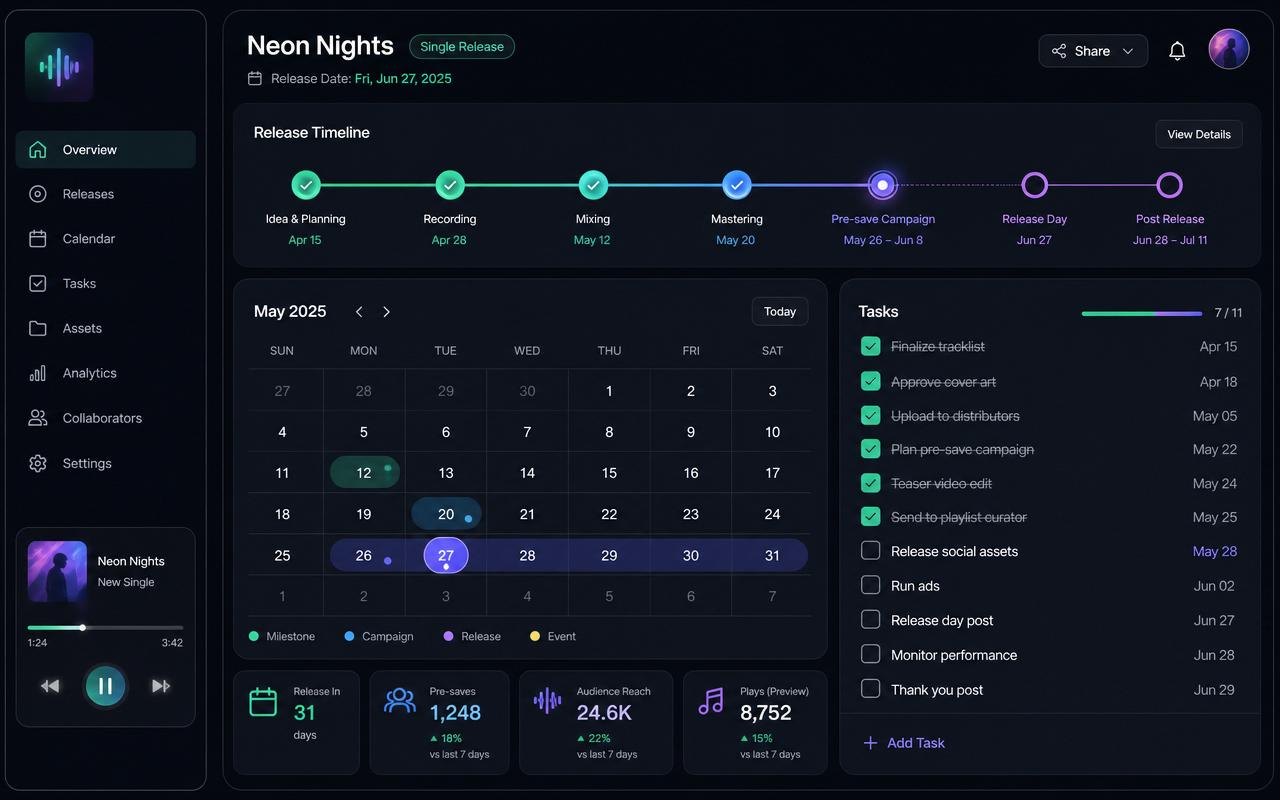1280x800 pixels.
Task: Select May 12 milestone date
Action: pos(364,473)
